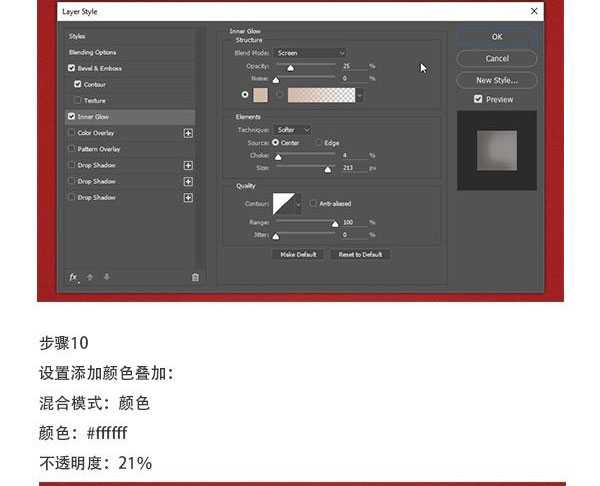Click the Choke slider handle

click(x=278, y=157)
